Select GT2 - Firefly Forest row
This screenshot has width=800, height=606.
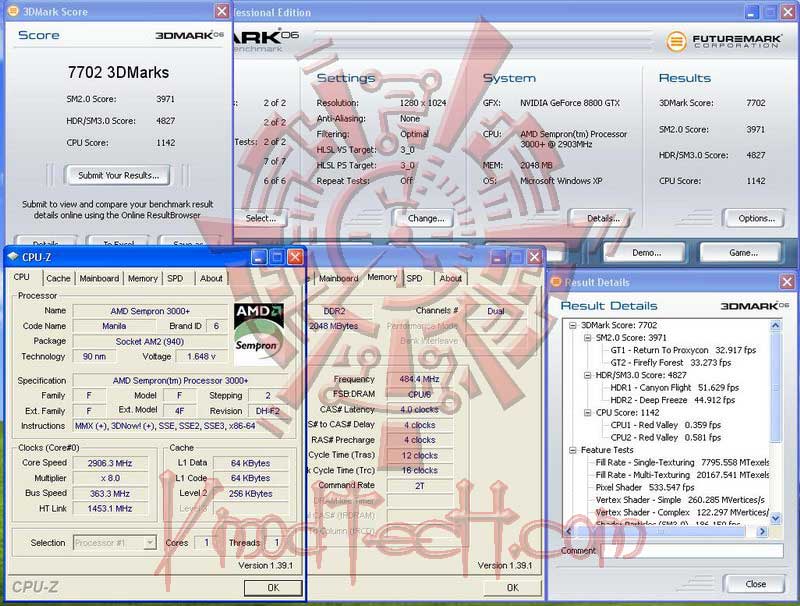[x=670, y=363]
